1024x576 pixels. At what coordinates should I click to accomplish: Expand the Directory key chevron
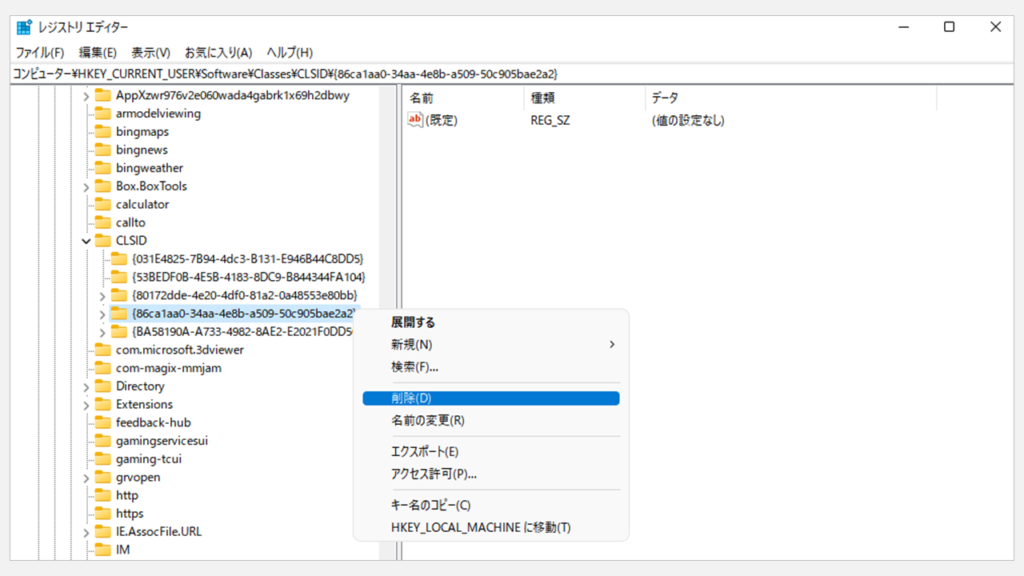pos(86,387)
